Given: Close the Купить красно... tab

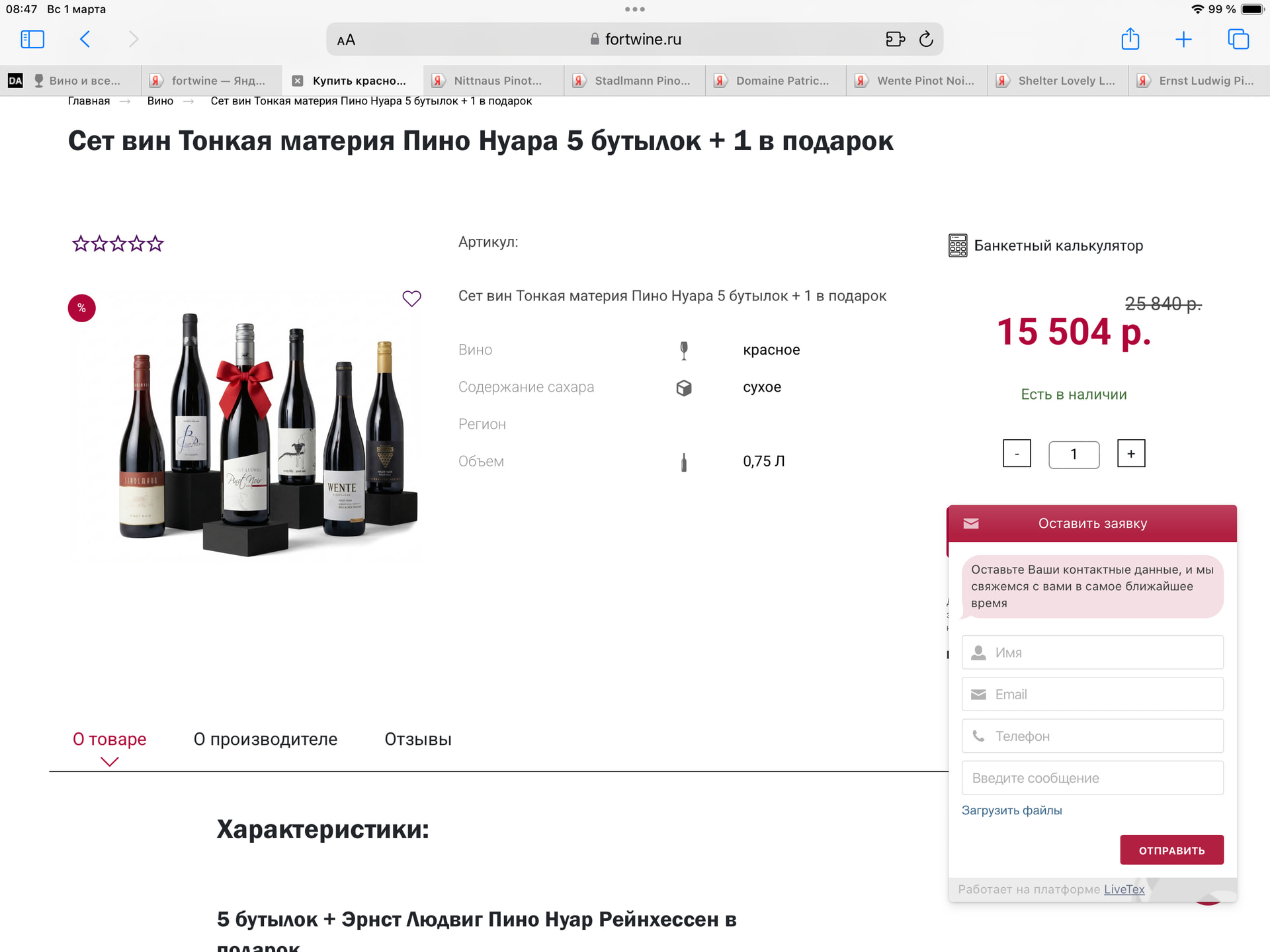Looking at the screenshot, I should (x=298, y=81).
